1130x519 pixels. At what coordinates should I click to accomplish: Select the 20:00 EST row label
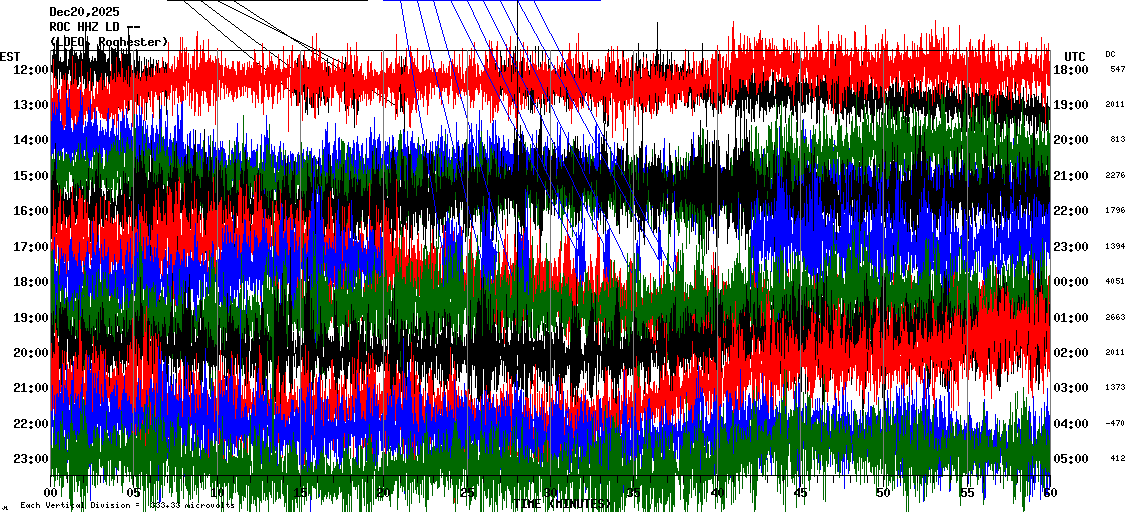[31, 353]
